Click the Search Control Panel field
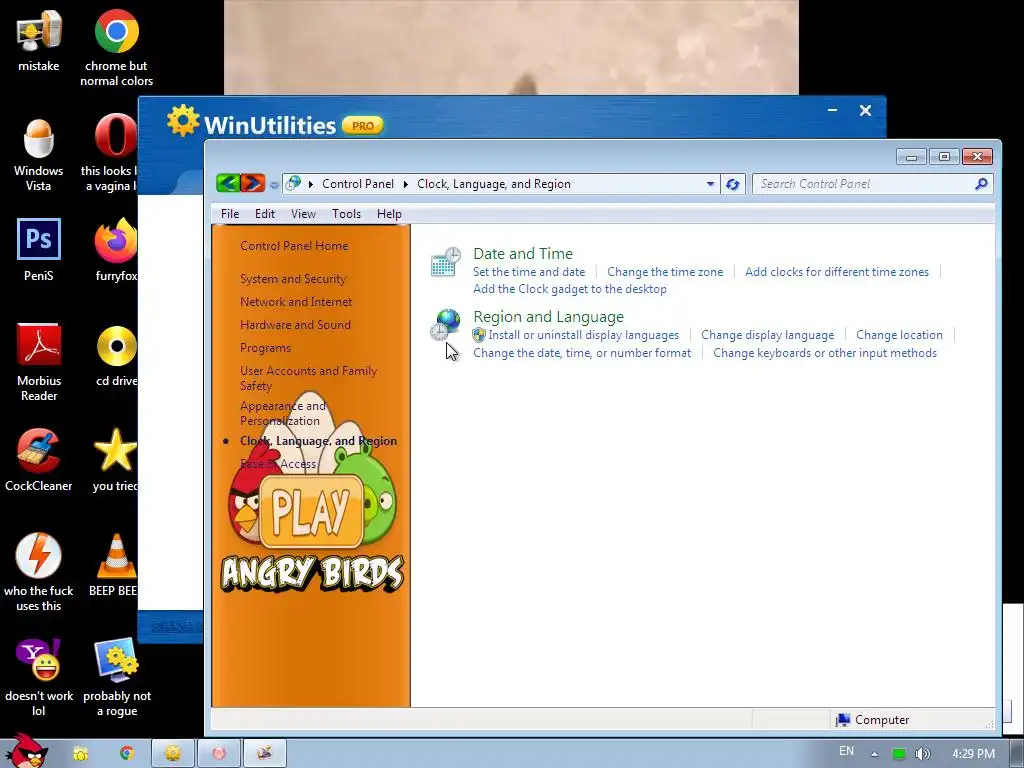The width and height of the screenshot is (1024, 768). tap(872, 184)
